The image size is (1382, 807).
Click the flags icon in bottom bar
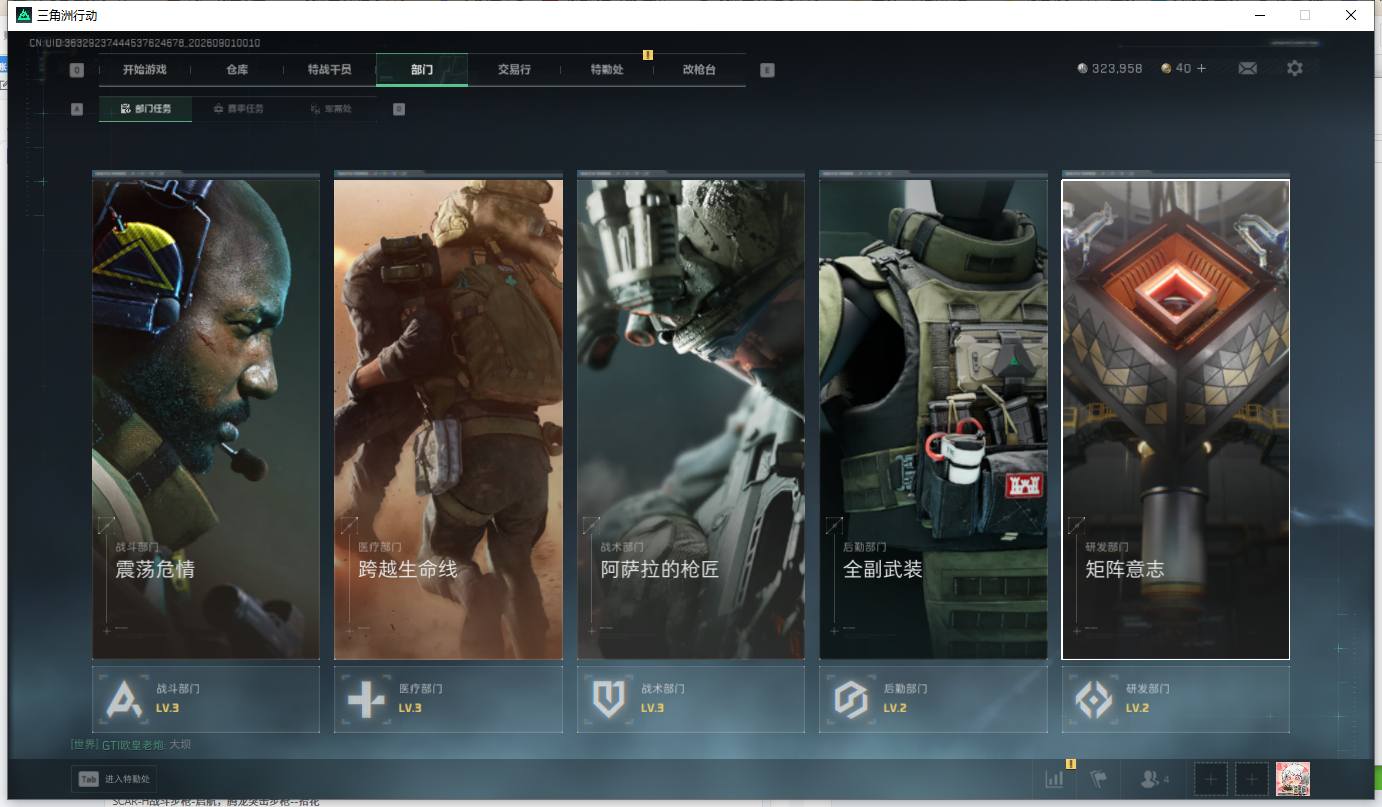(x=1099, y=779)
